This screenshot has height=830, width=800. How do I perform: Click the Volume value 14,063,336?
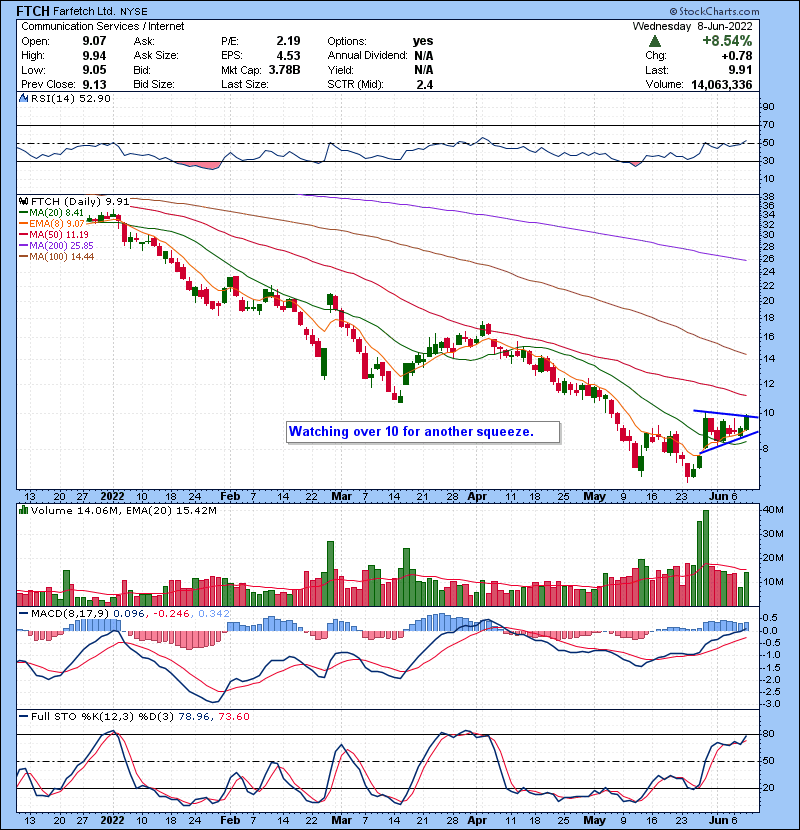pos(722,85)
